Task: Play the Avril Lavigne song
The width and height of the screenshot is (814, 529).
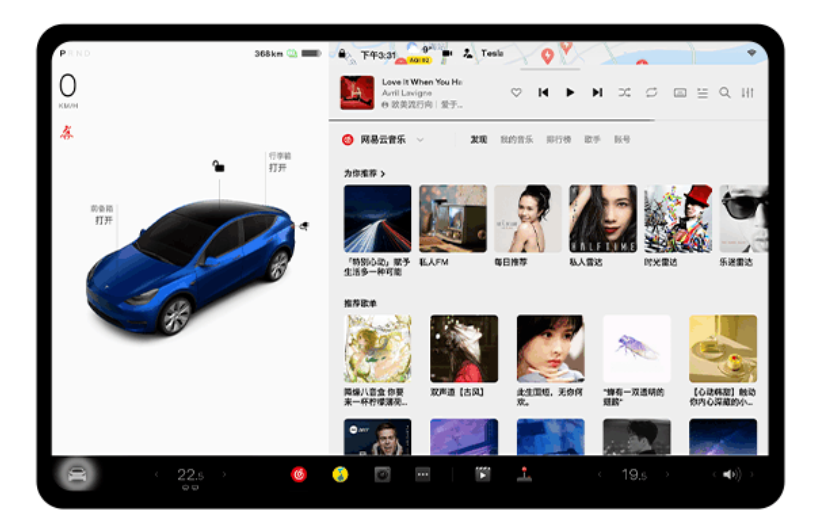Action: (570, 92)
